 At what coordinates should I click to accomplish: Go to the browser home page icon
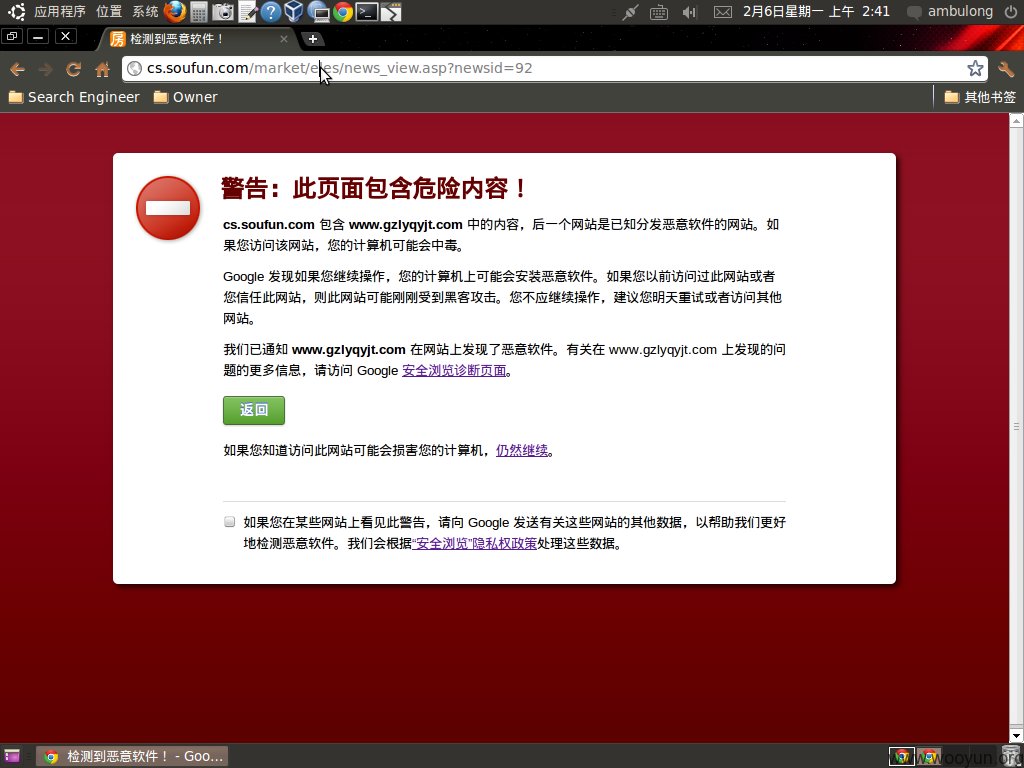(103, 69)
